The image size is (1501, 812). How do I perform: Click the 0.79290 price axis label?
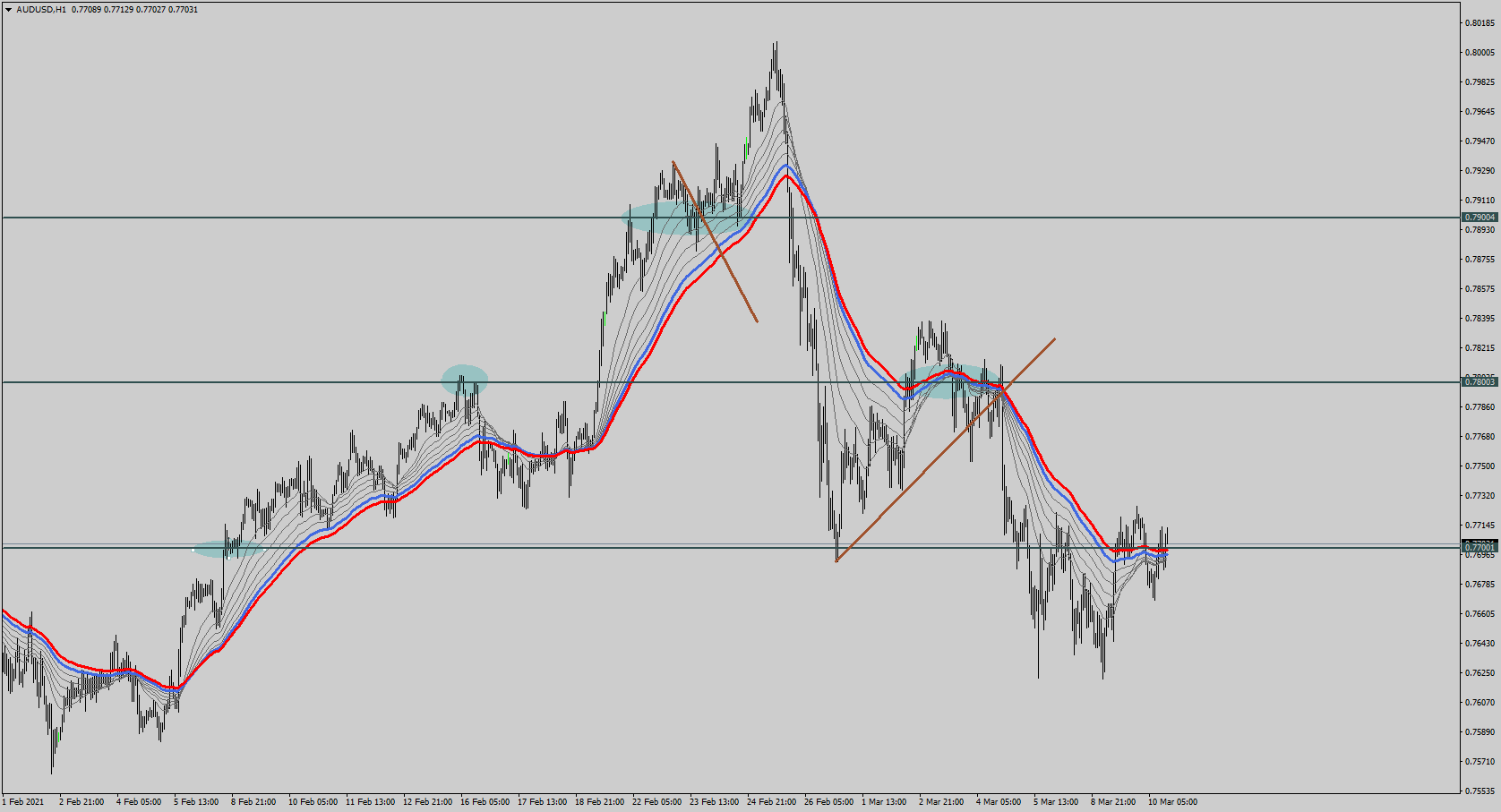(1480, 171)
